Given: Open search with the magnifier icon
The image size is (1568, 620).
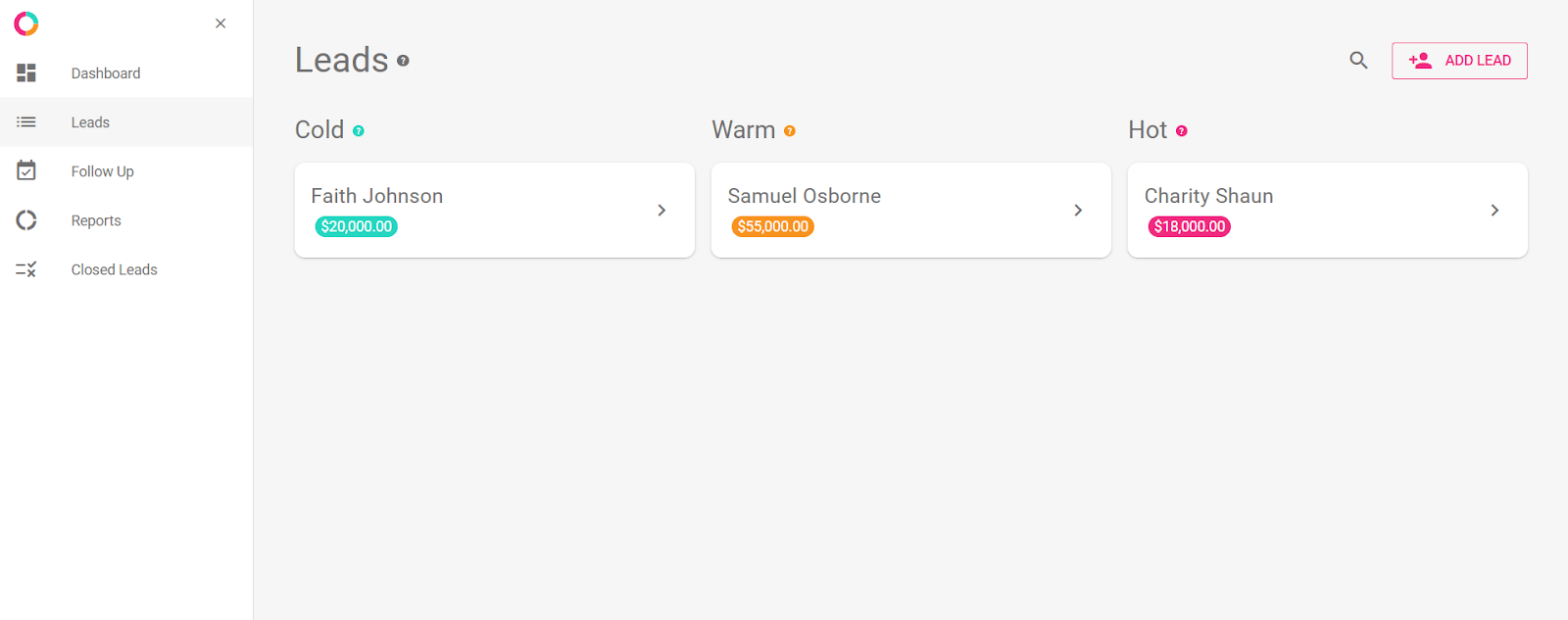Looking at the screenshot, I should [x=1358, y=61].
